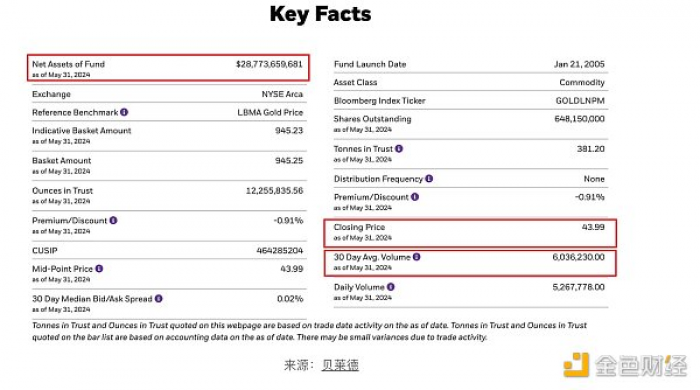Viewport: 700px width, 390px height.
Task: Select the NYSE Arca exchange value
Action: [x=282, y=94]
